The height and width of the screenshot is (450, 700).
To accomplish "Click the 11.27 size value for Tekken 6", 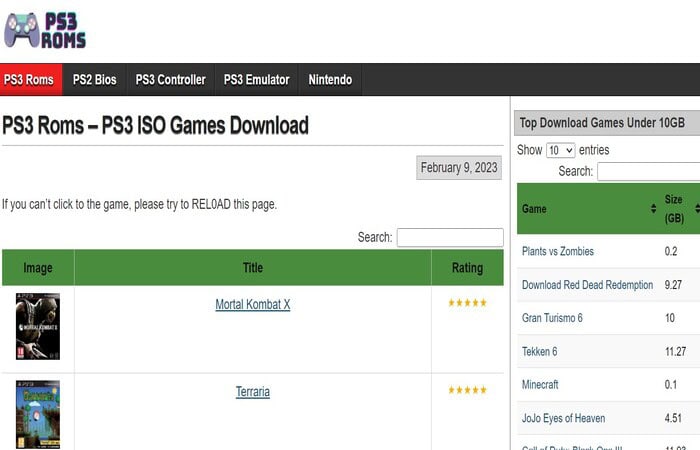I will point(675,352).
